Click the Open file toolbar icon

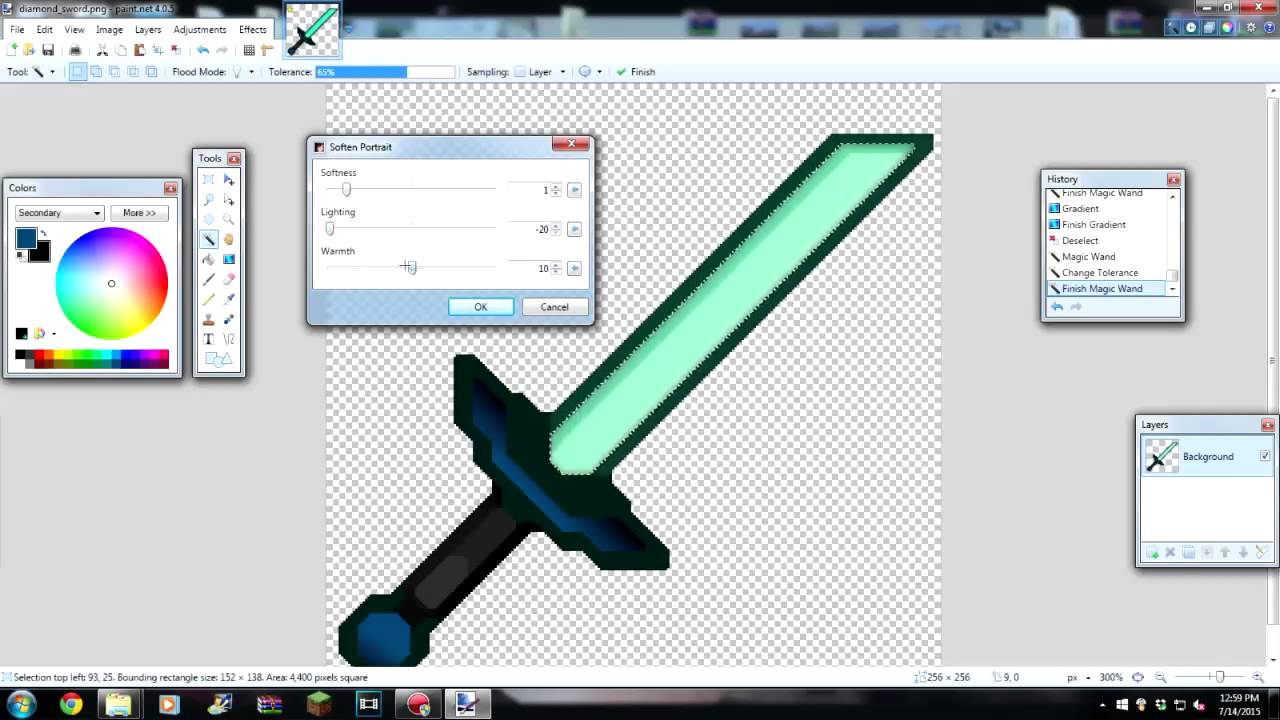(29, 50)
